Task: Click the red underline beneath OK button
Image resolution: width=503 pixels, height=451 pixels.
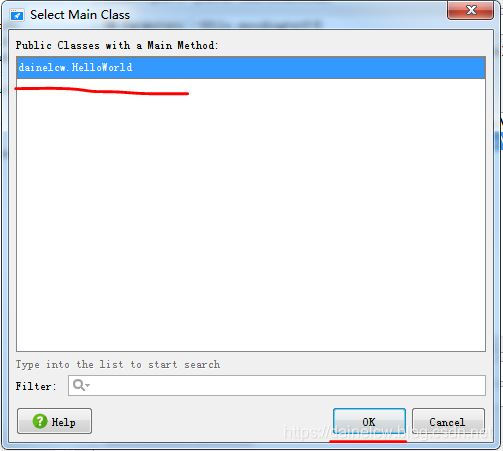Action: click(368, 441)
